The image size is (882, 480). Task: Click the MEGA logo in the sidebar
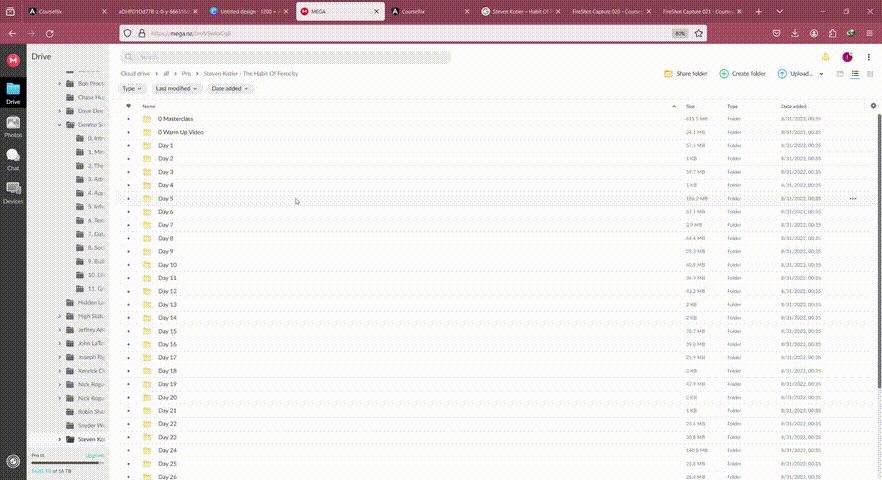(x=13, y=60)
